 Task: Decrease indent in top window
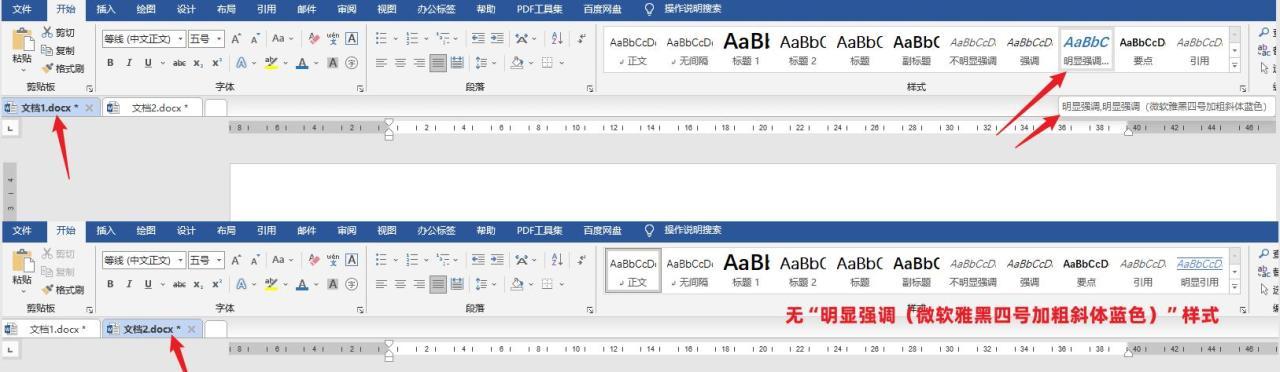tap(478, 39)
